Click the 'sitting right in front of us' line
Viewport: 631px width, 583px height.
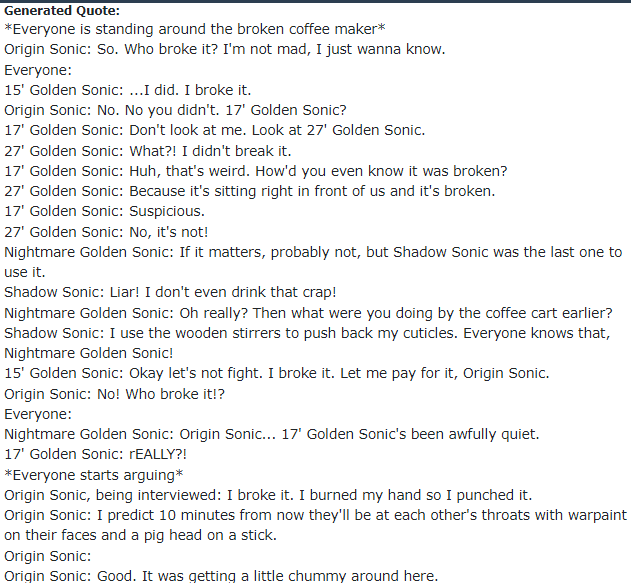click(x=250, y=192)
